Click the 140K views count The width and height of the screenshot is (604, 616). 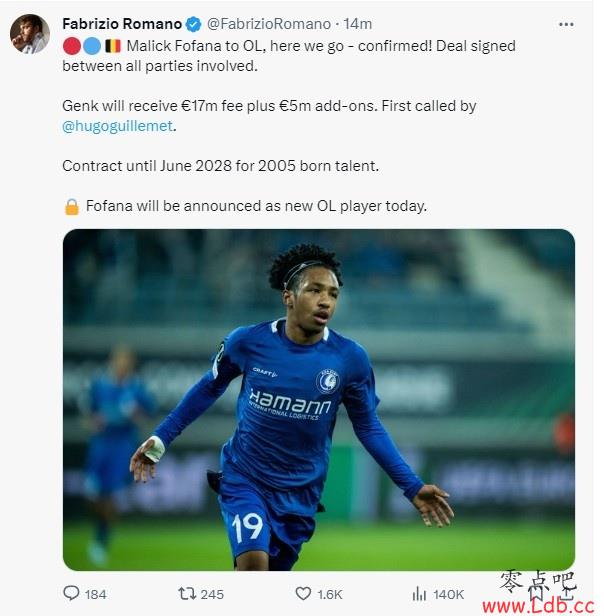(x=448, y=594)
